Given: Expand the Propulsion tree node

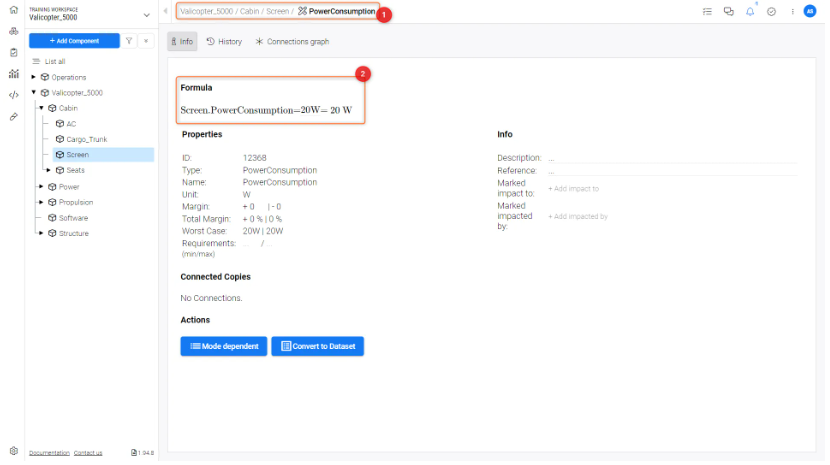Looking at the screenshot, I should [41, 203].
